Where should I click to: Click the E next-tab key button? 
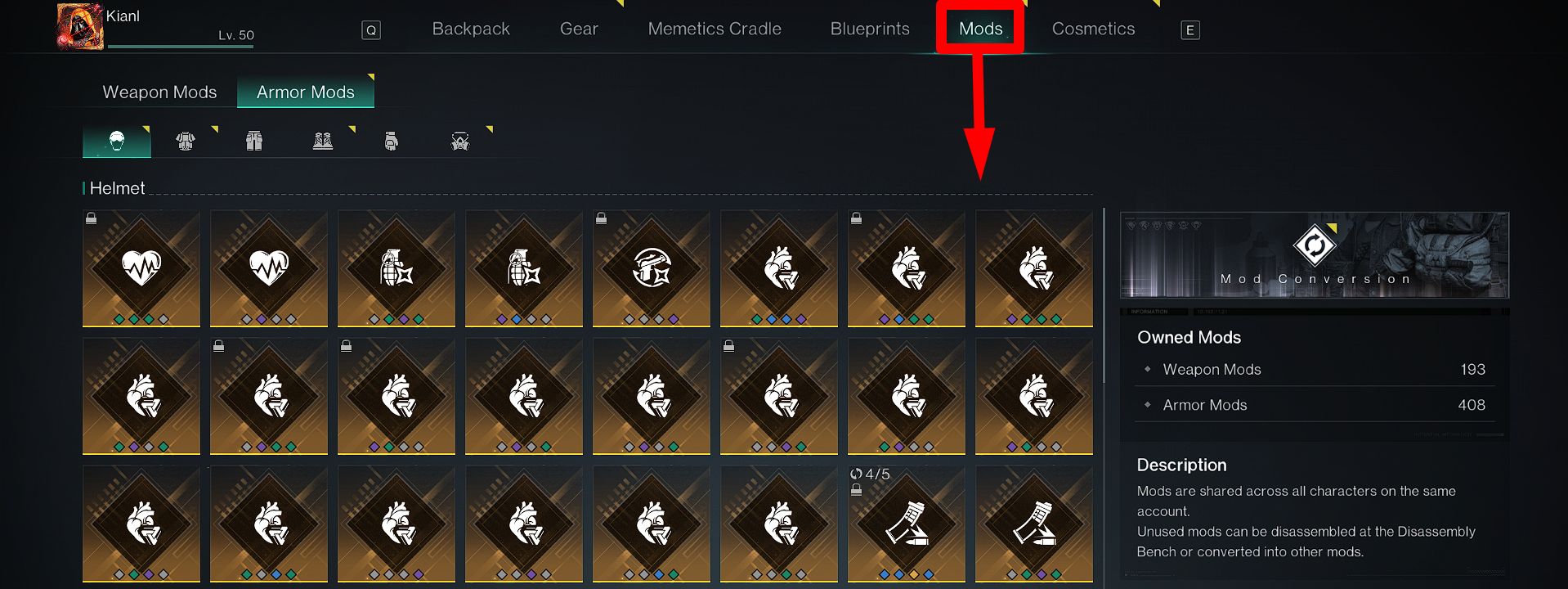1190,30
